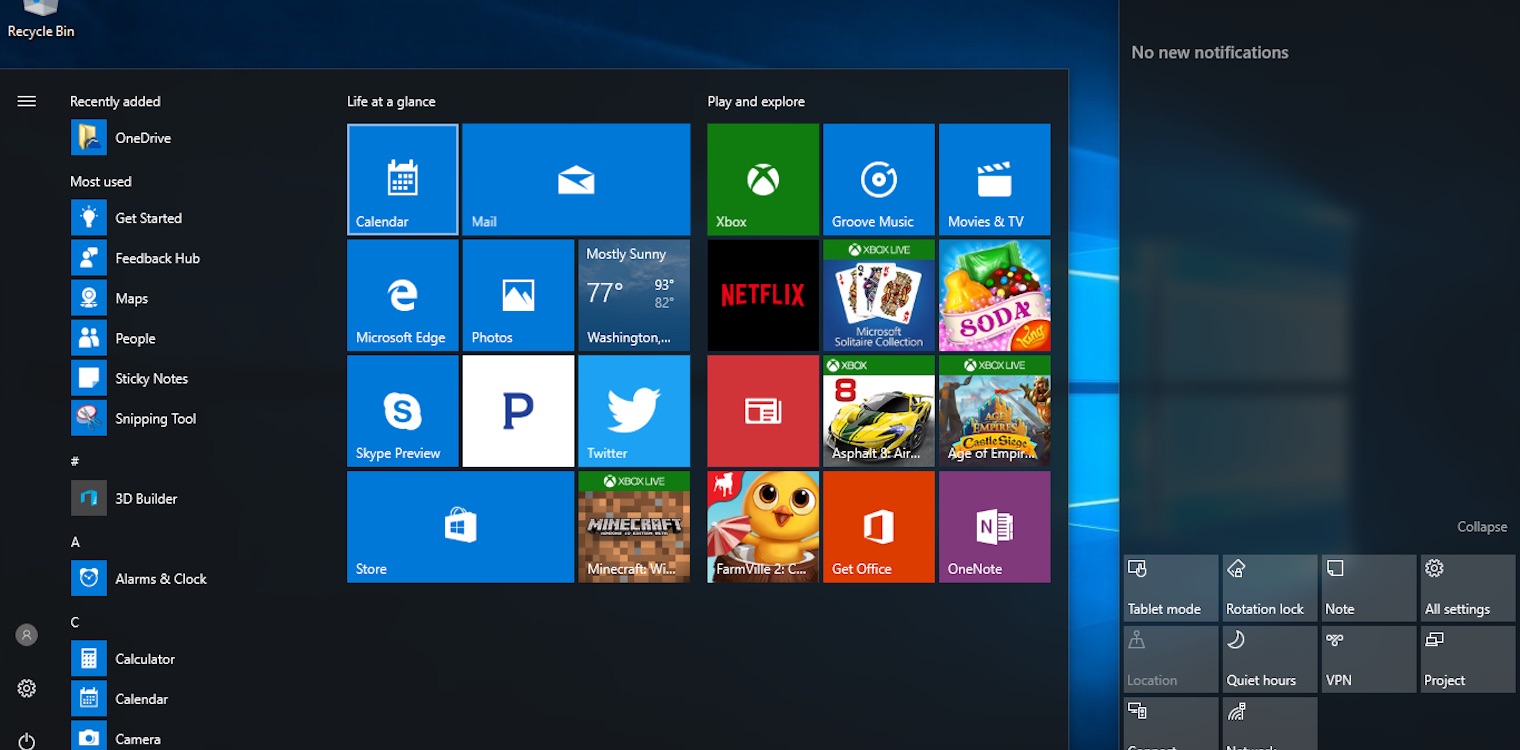Toggle Location quick action

pyautogui.click(x=1171, y=659)
